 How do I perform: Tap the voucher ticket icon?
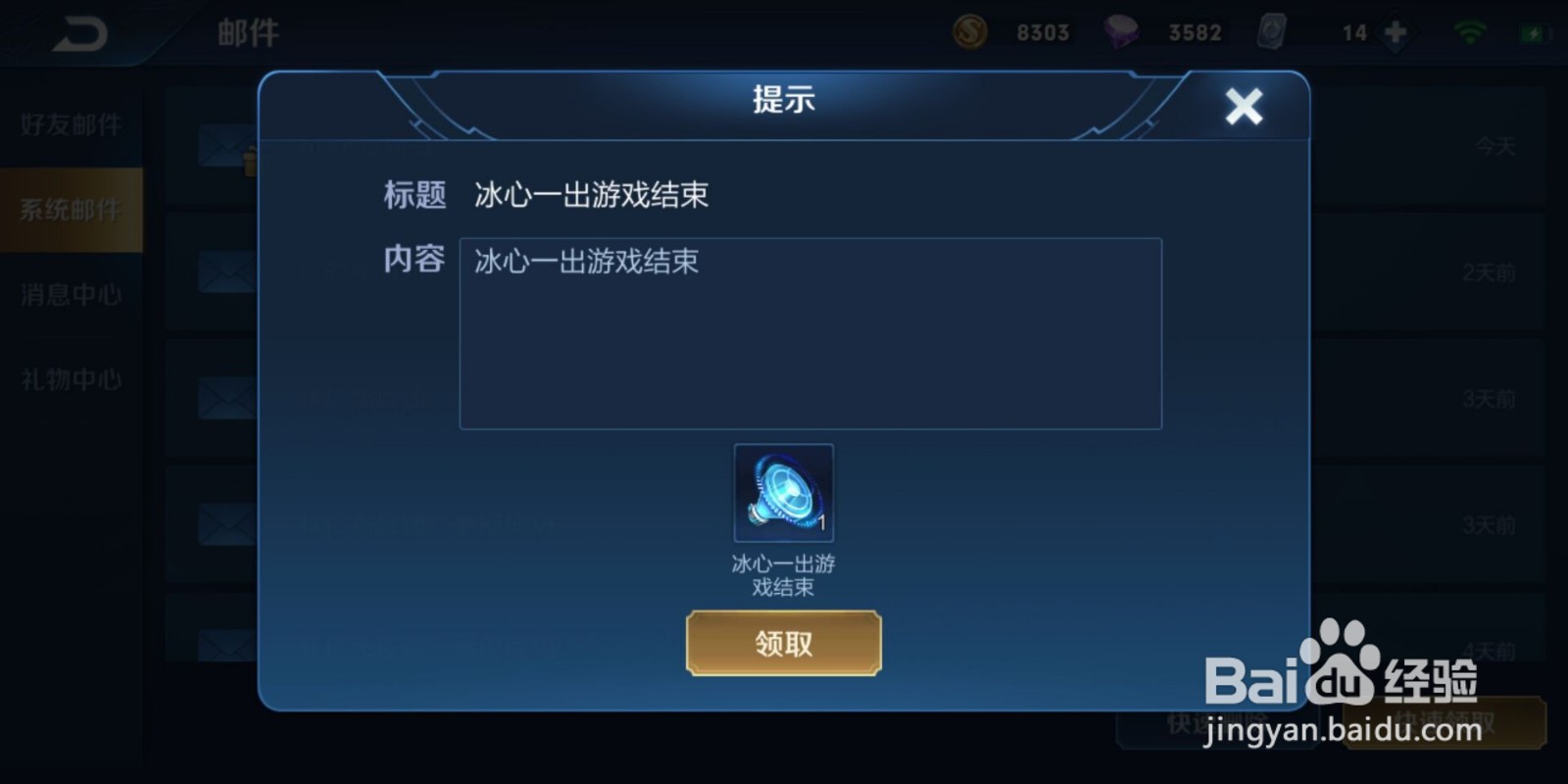(x=1272, y=32)
